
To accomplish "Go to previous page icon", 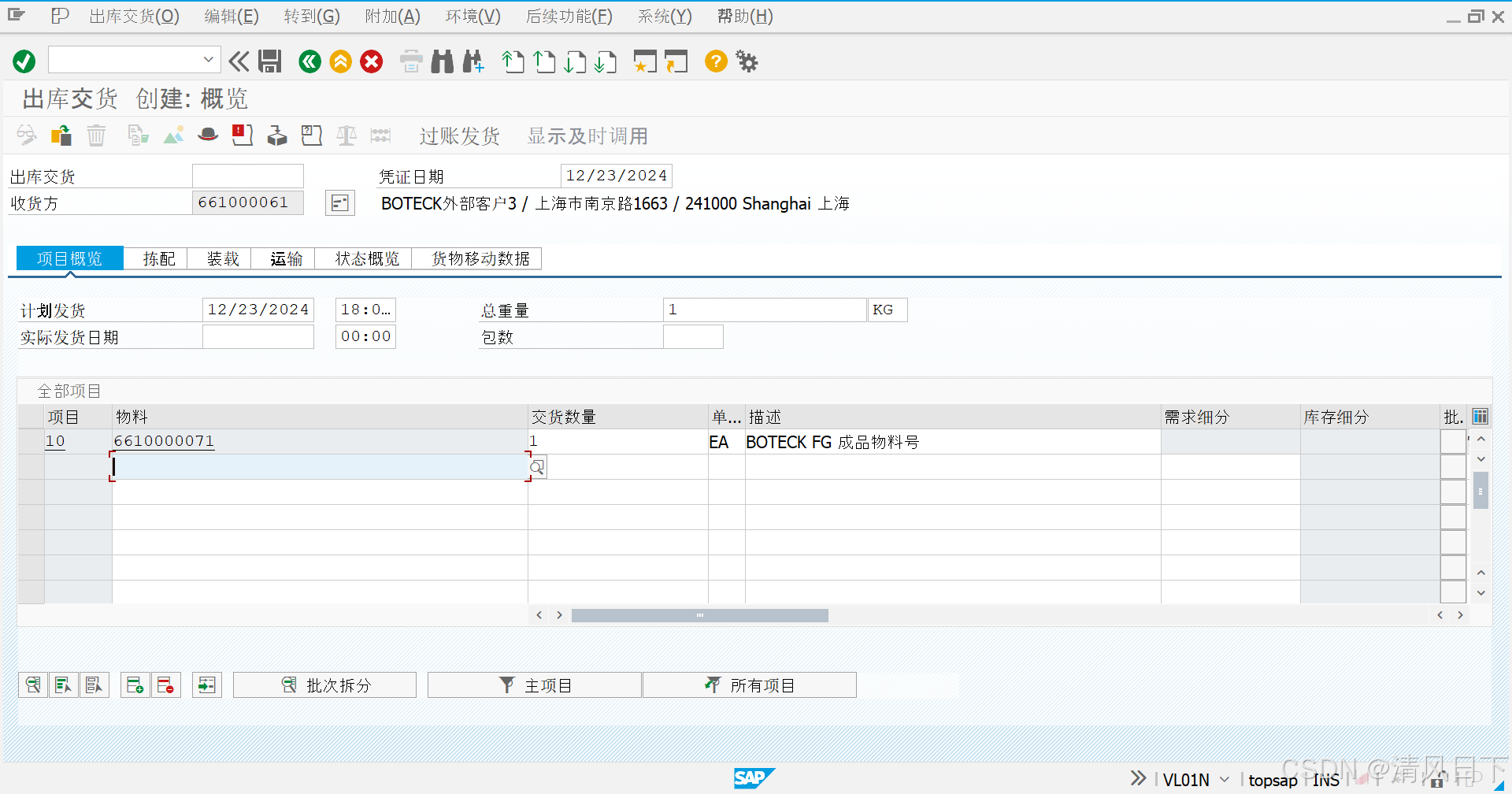I will (x=544, y=61).
